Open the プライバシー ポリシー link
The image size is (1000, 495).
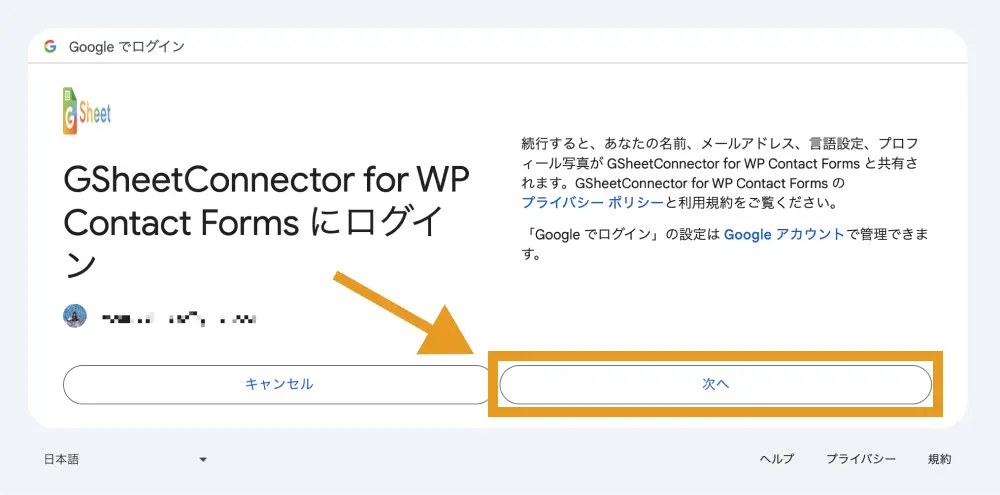tap(592, 202)
